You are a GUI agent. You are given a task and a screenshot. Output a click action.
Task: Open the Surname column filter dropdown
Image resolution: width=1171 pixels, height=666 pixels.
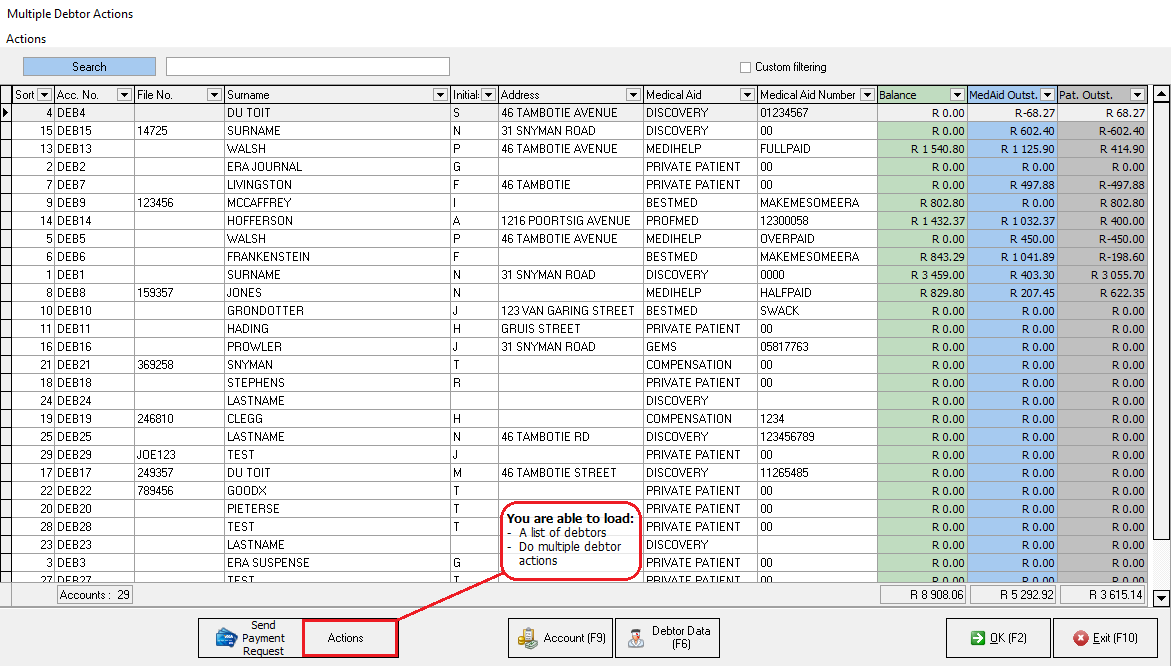440,95
